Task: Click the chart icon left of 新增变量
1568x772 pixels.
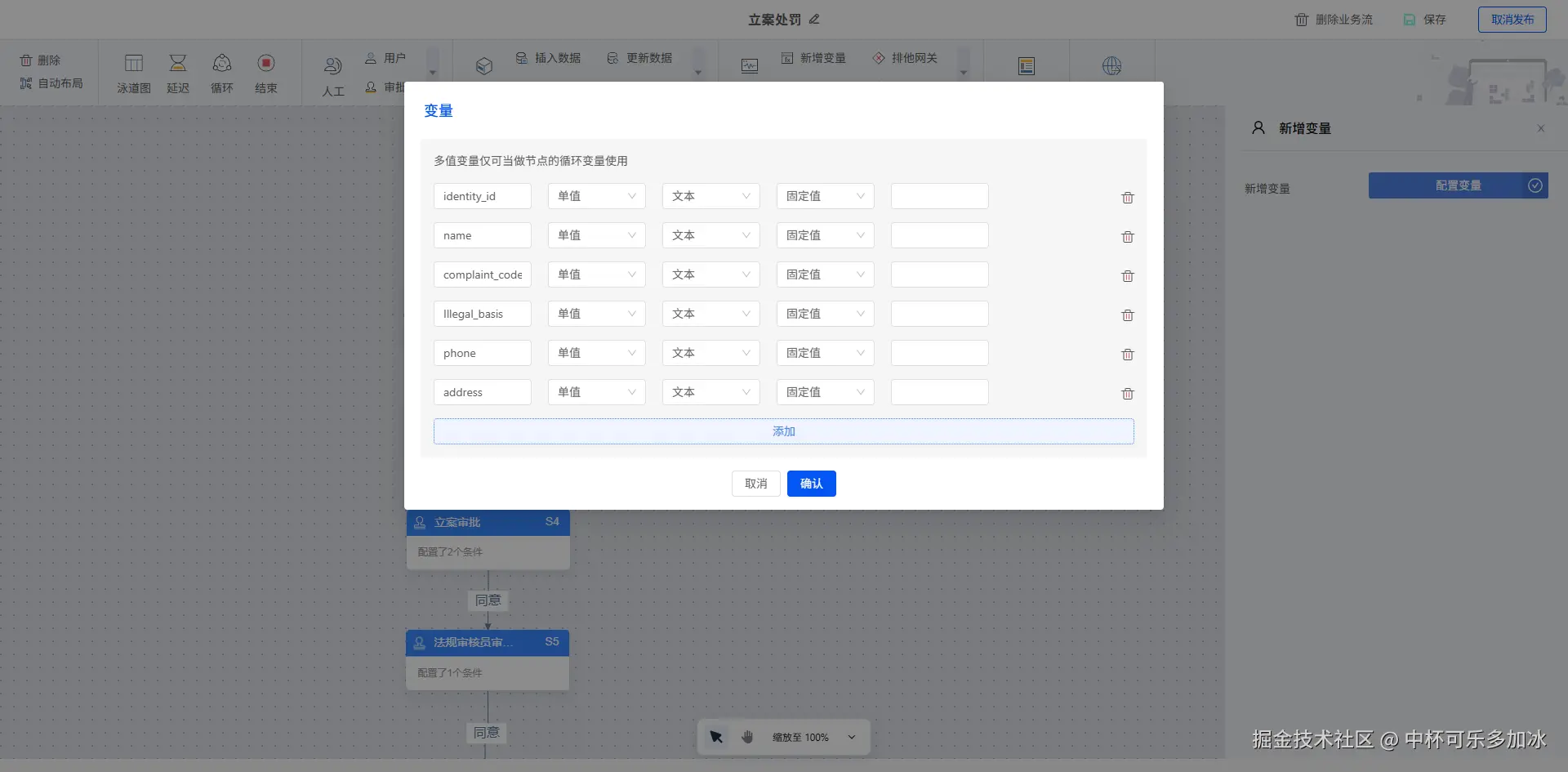Action: click(x=750, y=65)
